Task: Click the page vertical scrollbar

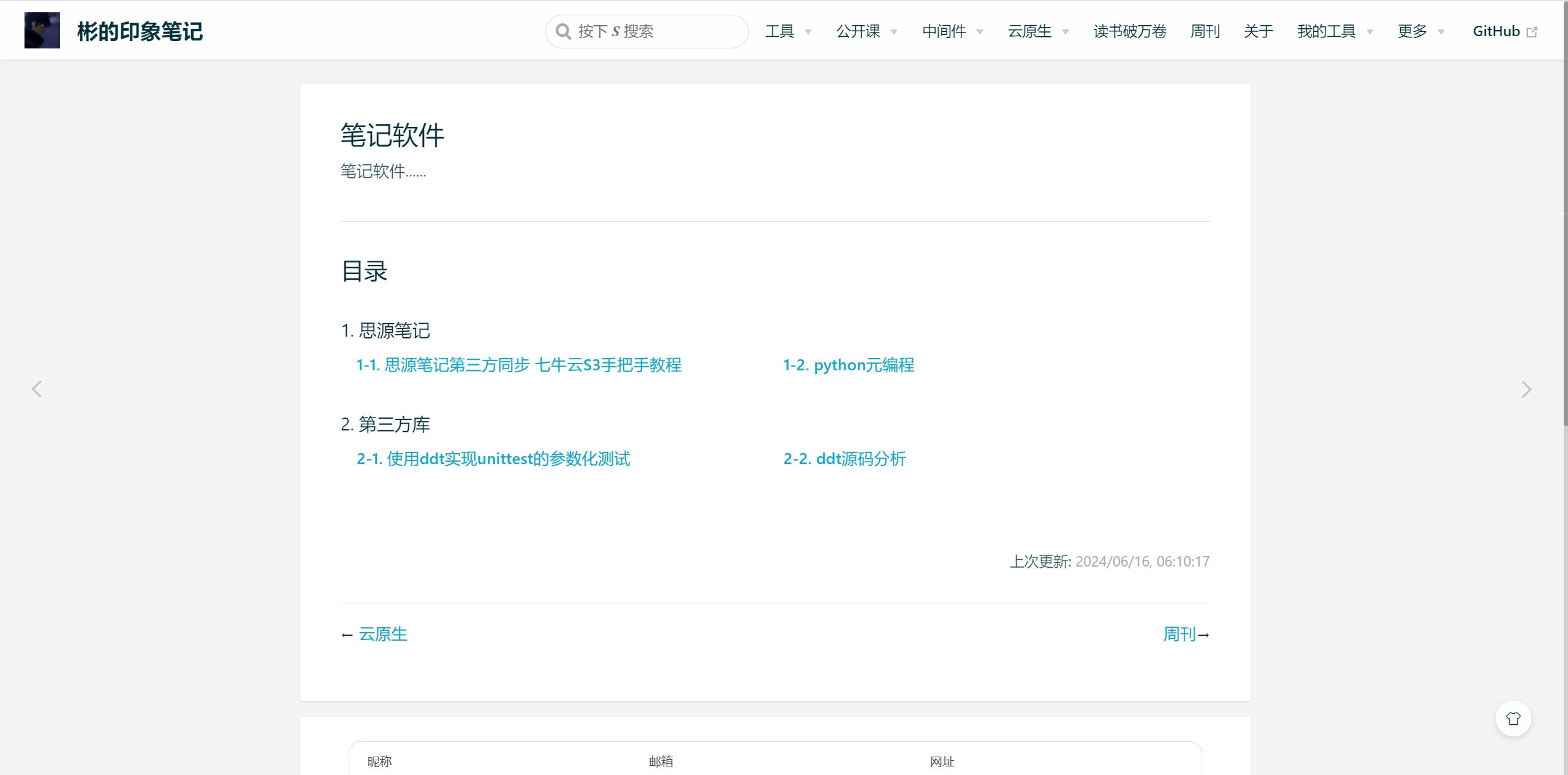Action: pos(1565,215)
